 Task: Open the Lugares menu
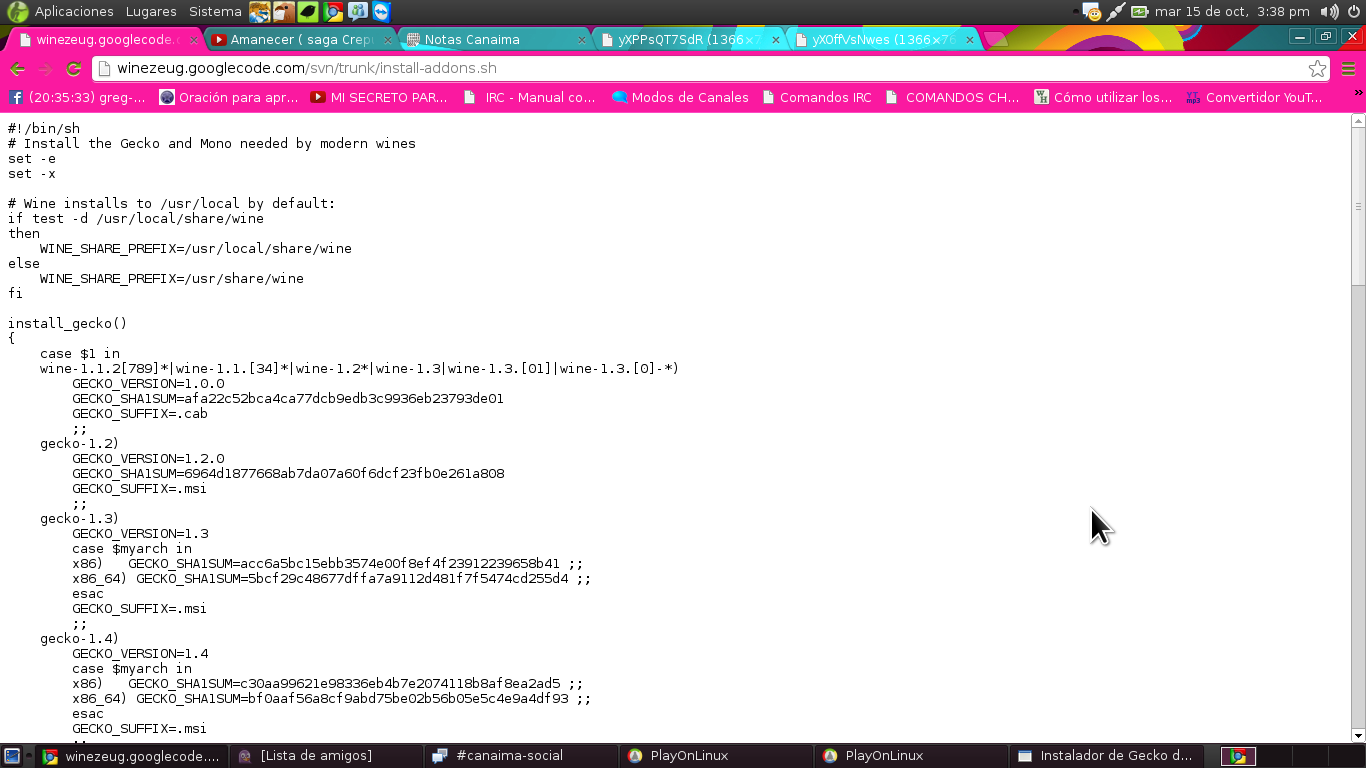pyautogui.click(x=151, y=12)
